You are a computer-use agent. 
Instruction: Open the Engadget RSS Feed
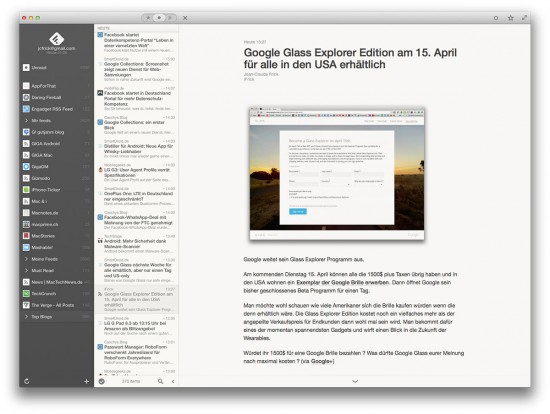point(56,109)
